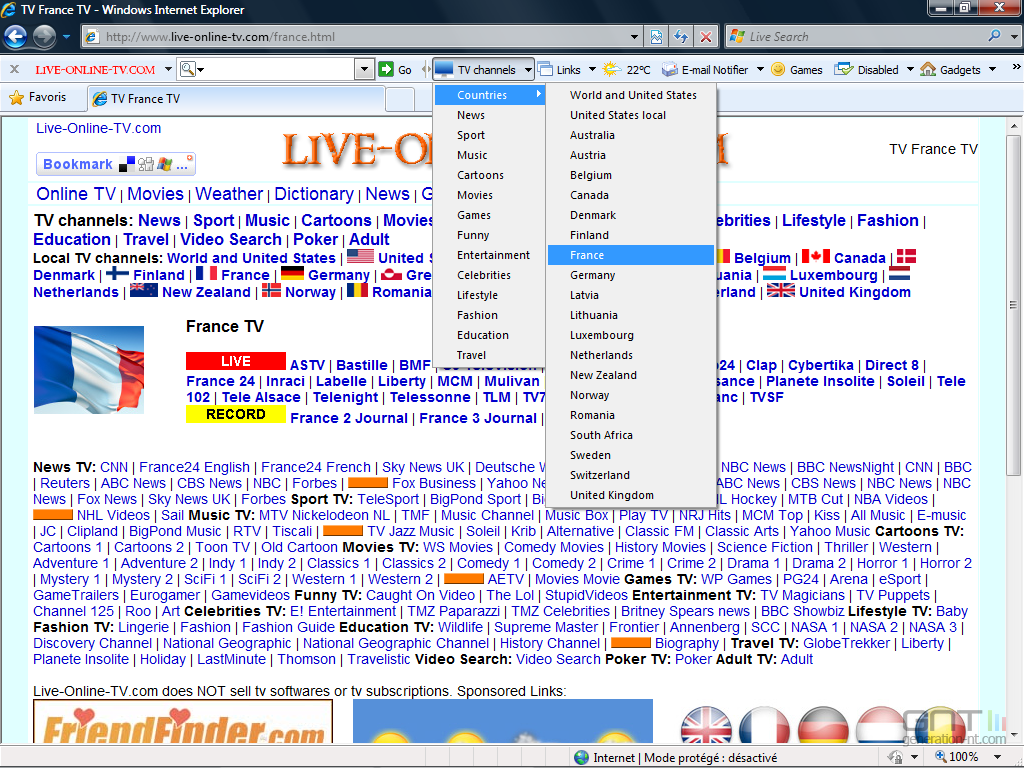Screen dimensions: 1024x768
Task: Click the Dictionary navigation link
Action: click(x=314, y=194)
